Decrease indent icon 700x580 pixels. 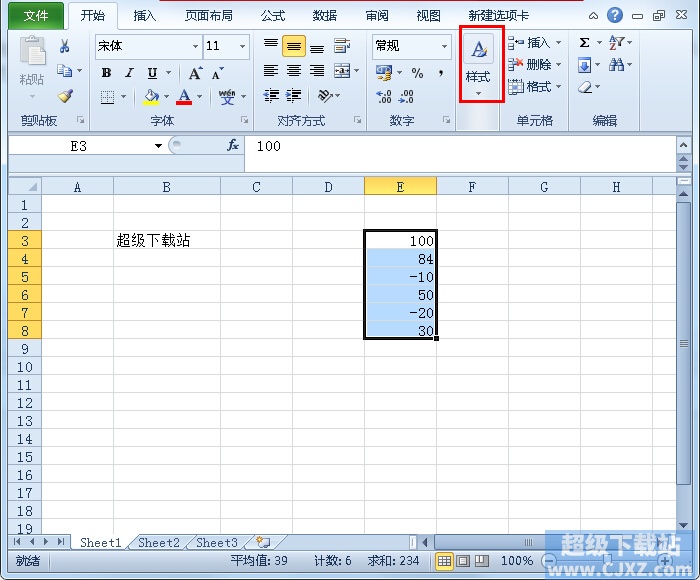[x=271, y=96]
